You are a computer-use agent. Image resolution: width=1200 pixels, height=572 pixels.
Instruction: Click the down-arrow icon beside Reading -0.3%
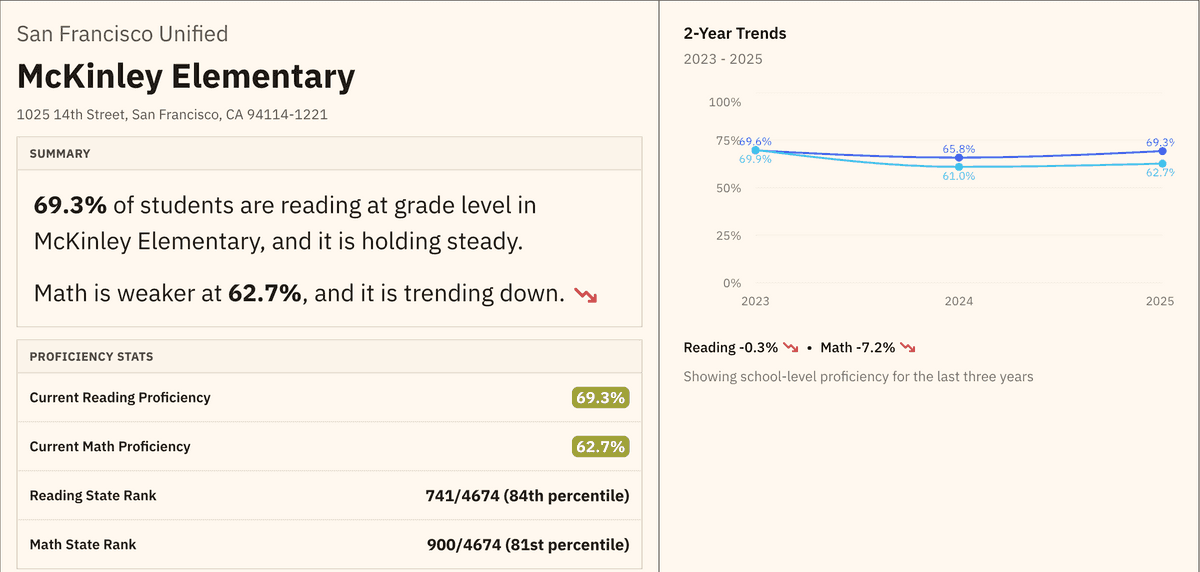(x=791, y=348)
